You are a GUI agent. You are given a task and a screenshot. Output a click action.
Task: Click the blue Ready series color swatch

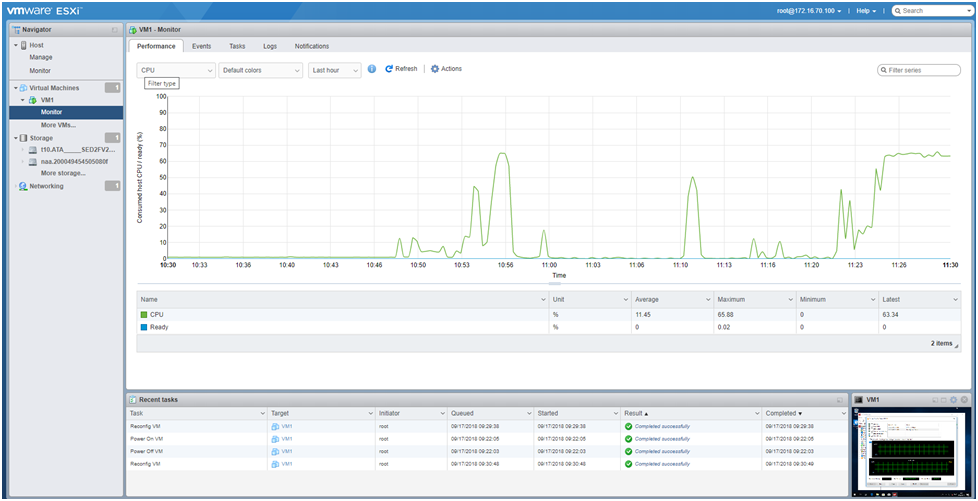click(144, 327)
